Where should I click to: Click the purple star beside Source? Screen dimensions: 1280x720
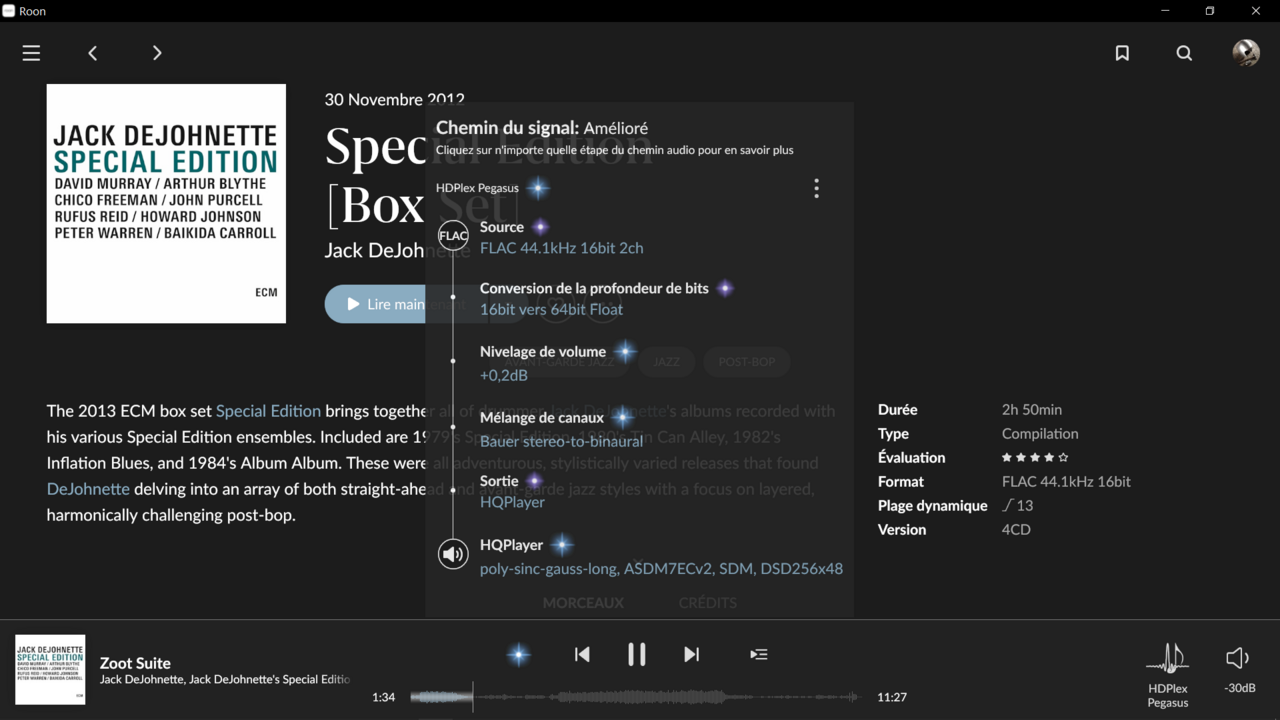point(540,227)
